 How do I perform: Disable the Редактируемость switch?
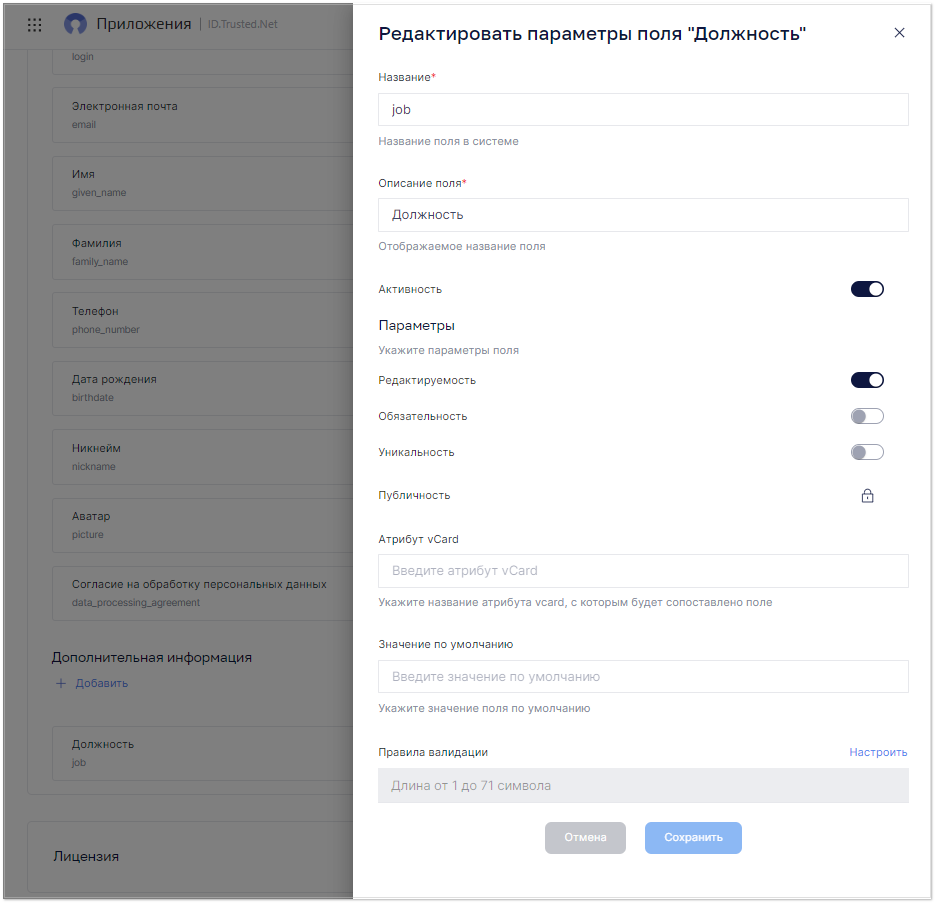pyautogui.click(x=867, y=380)
